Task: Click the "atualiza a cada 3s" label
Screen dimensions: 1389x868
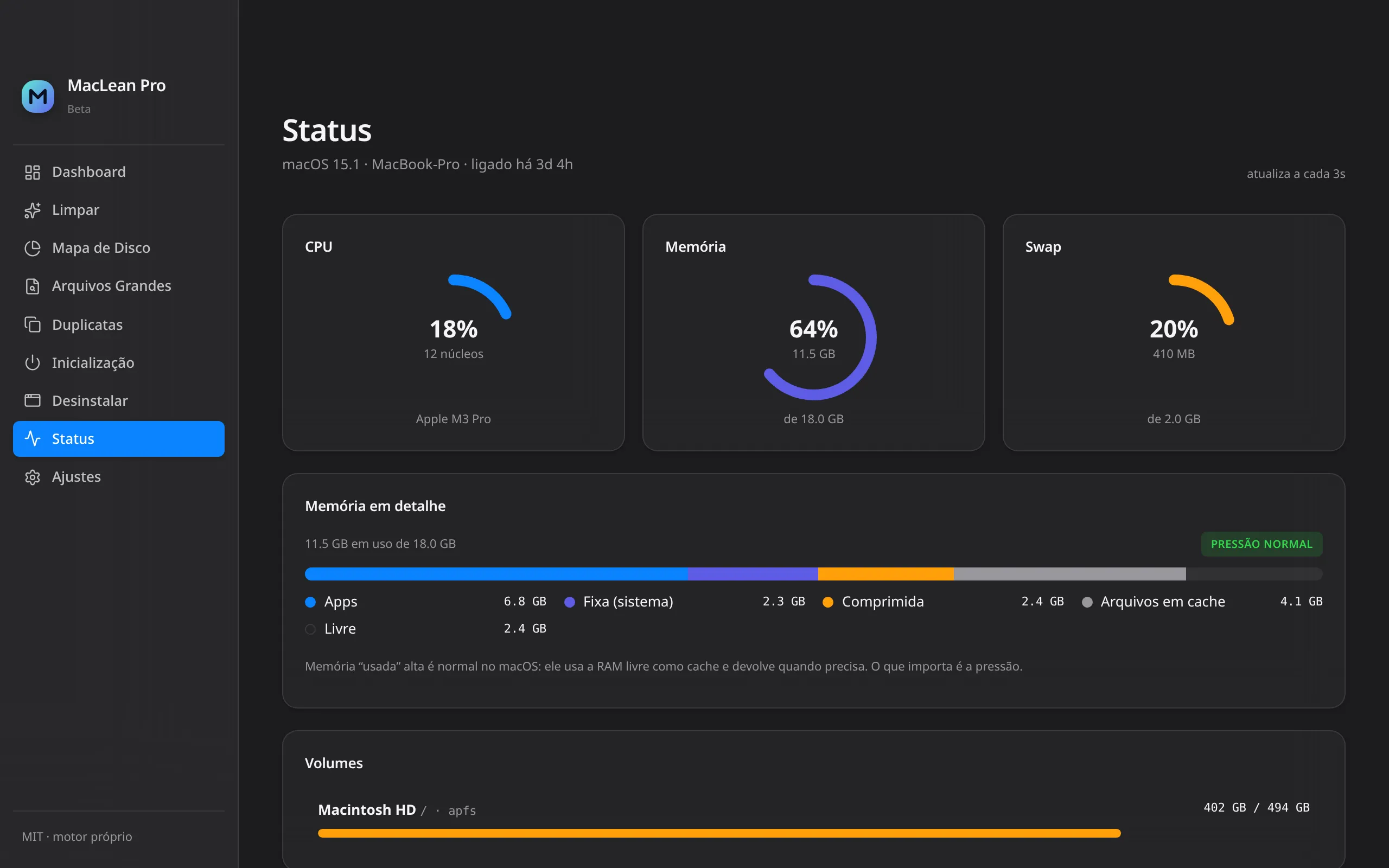Action: click(1296, 174)
